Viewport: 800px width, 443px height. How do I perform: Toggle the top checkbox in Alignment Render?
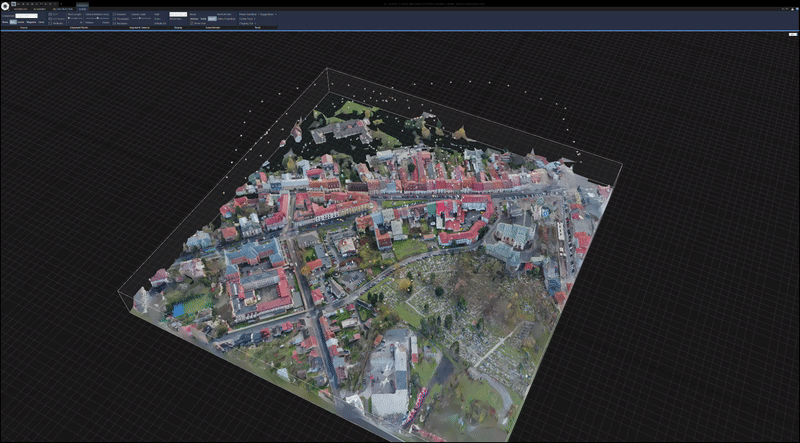point(51,14)
